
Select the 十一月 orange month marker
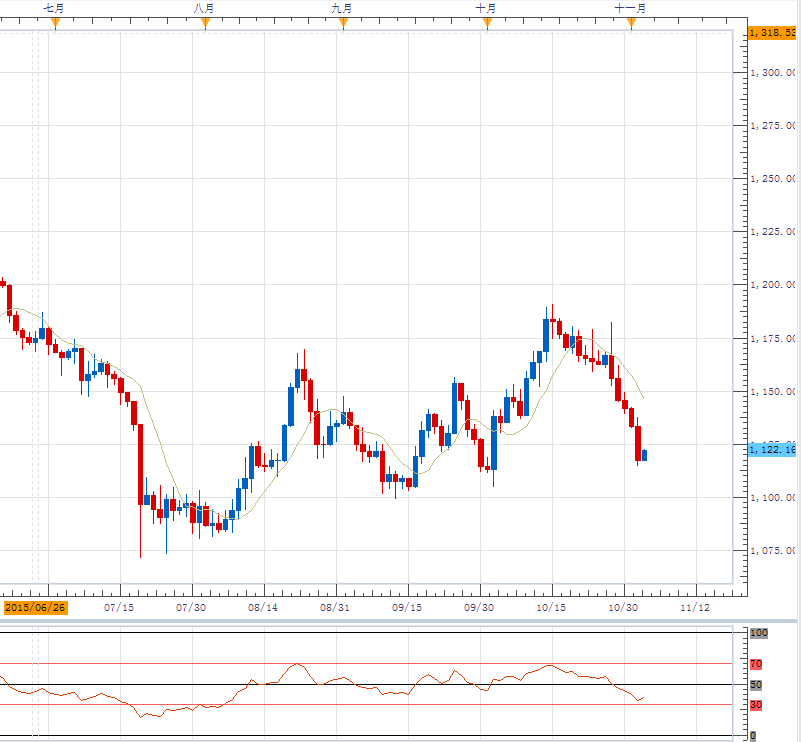coord(631,24)
